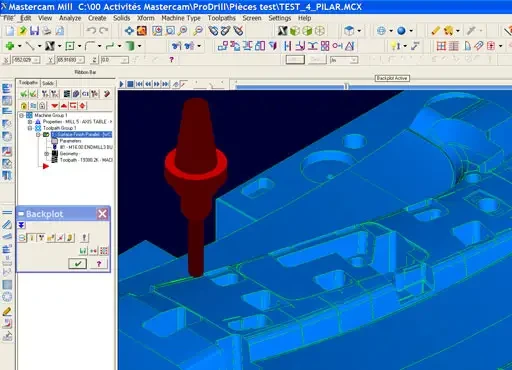Click the Unzoom magnifier icon

(x=198, y=31)
